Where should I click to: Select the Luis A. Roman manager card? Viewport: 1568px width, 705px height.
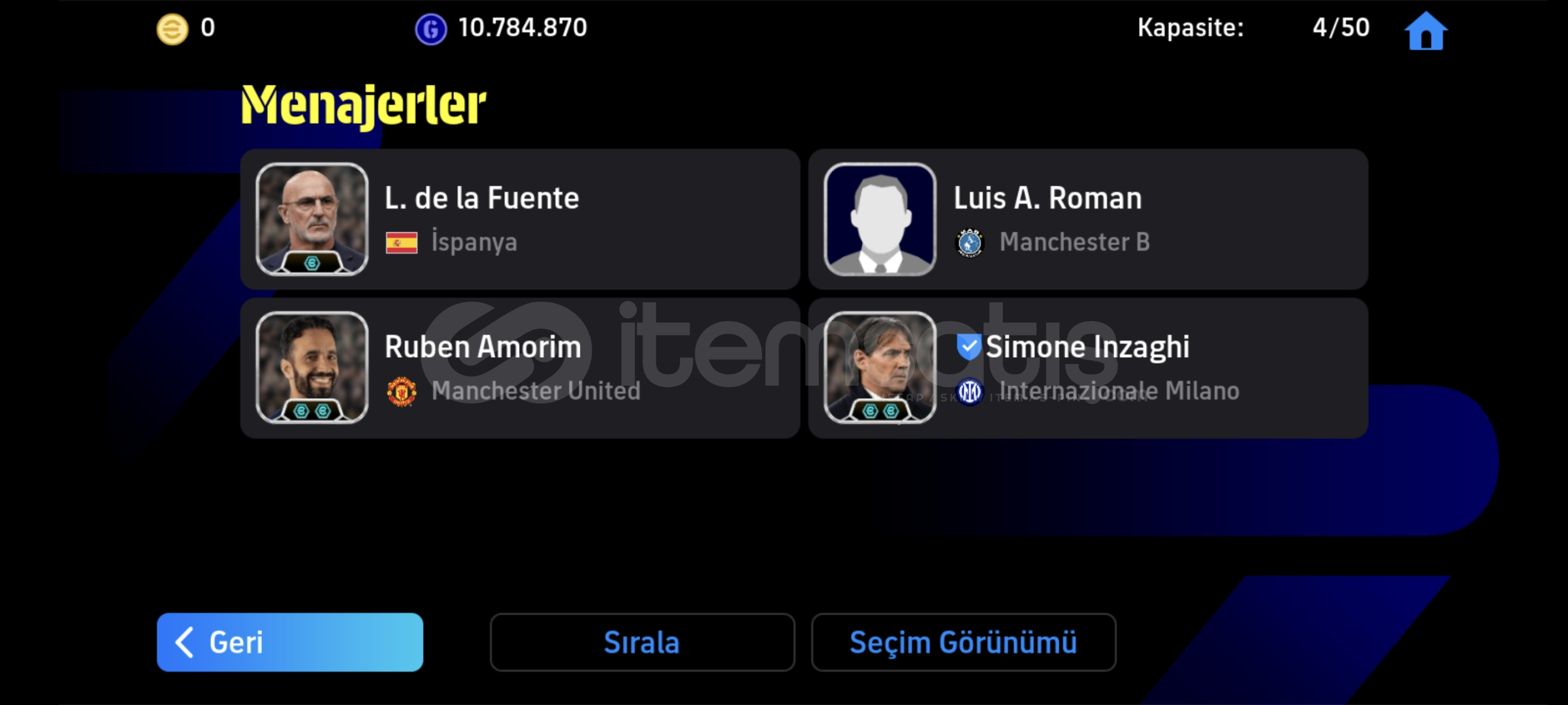[x=1088, y=219]
